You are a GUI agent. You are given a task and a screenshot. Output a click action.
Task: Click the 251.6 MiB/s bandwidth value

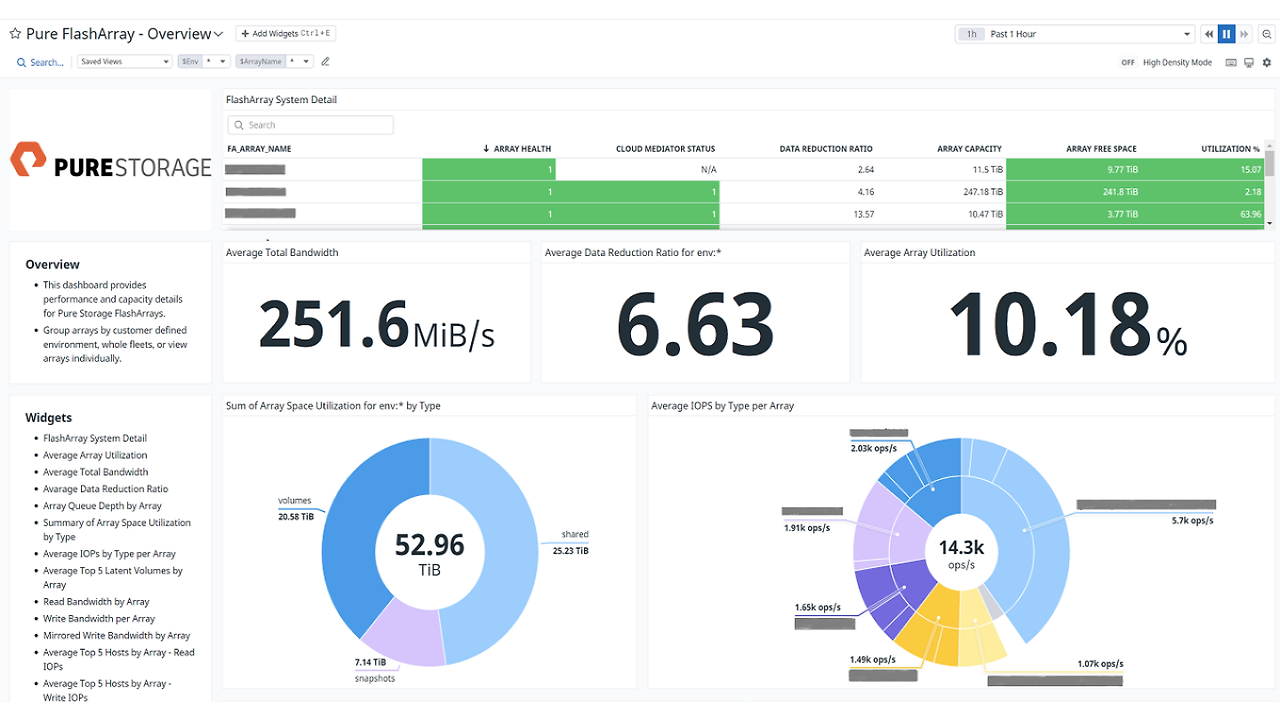[x=377, y=323]
